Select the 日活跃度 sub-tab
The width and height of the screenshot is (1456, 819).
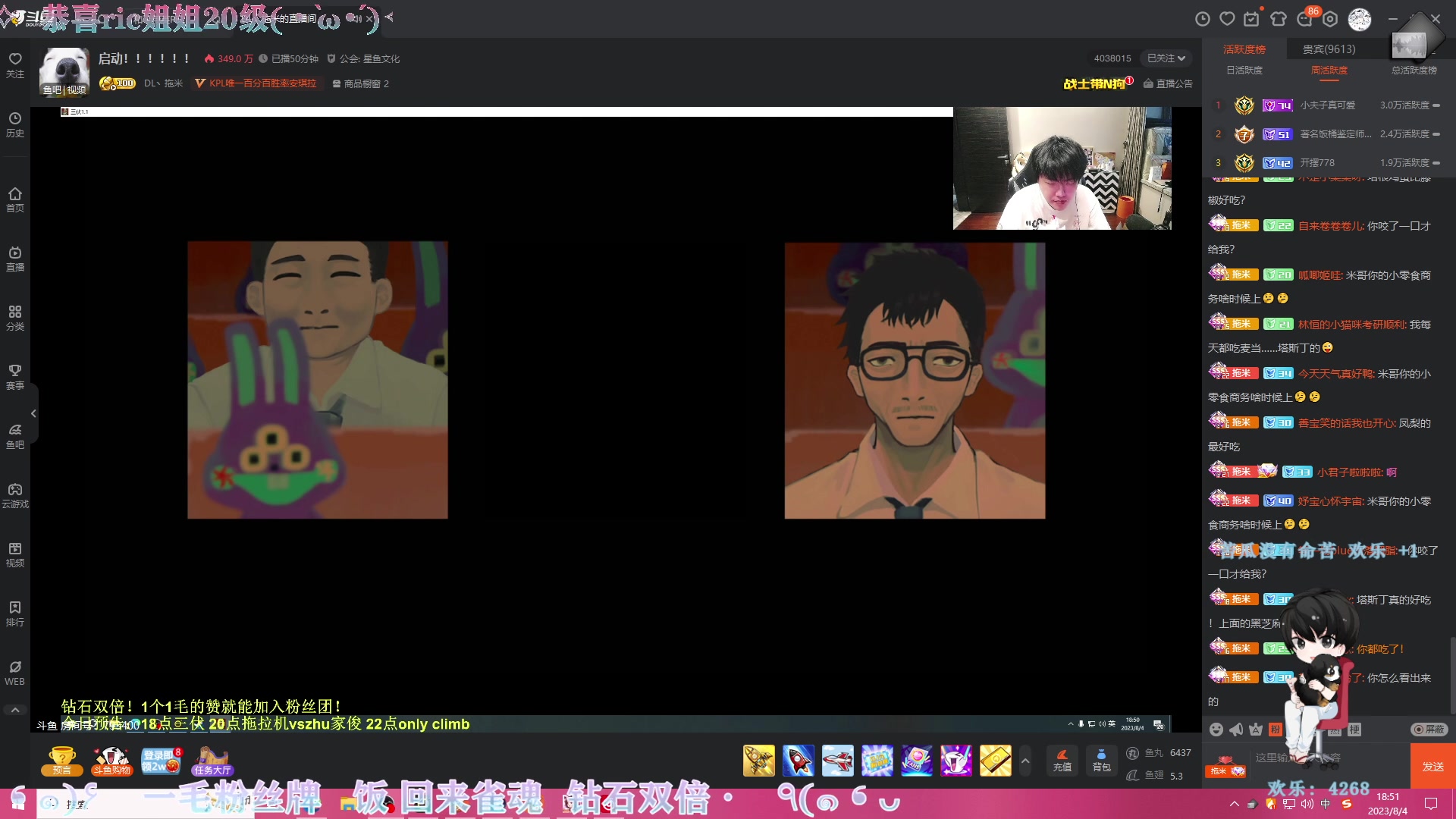coord(1244,70)
